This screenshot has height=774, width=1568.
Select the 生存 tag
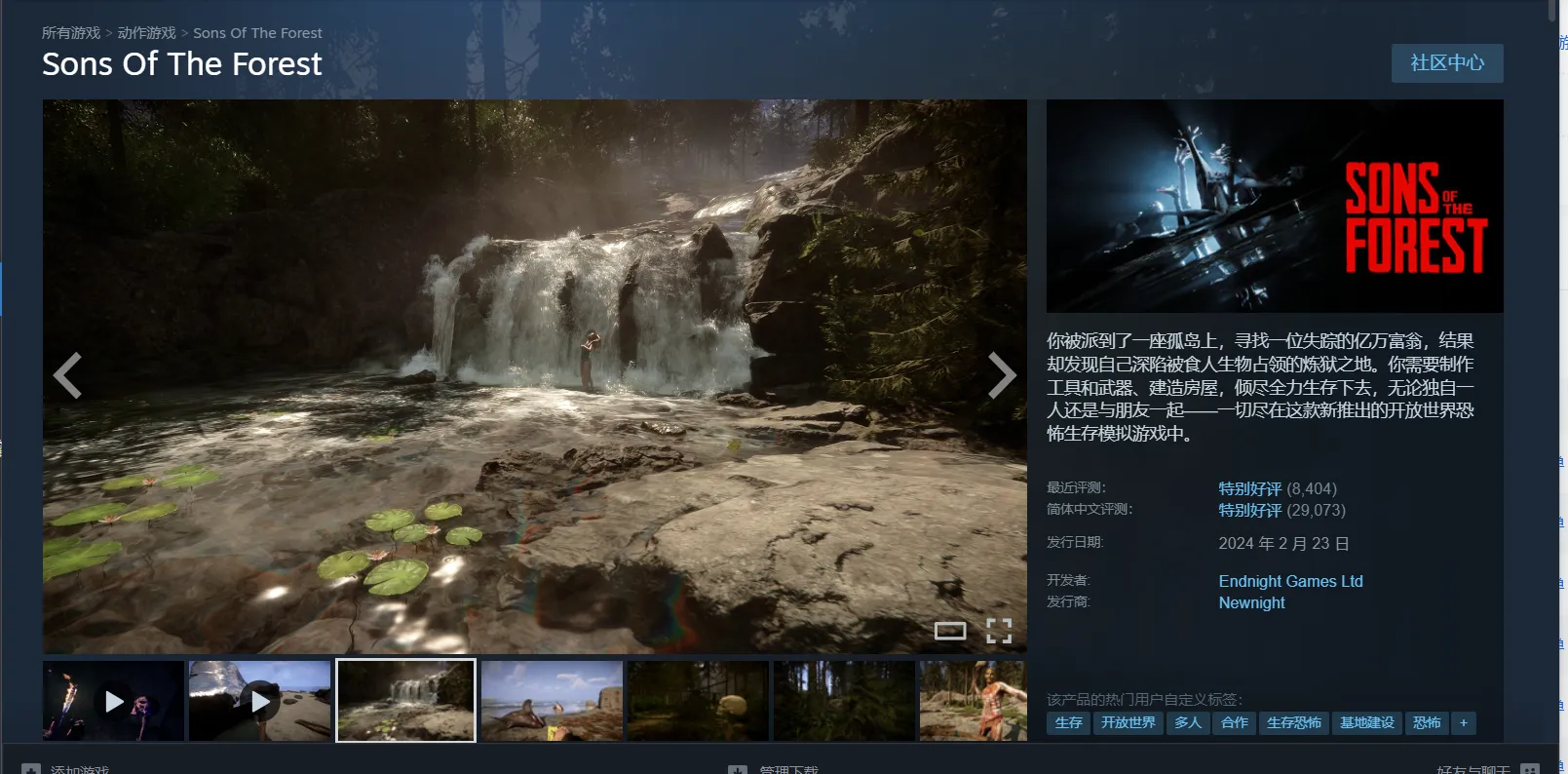click(1068, 722)
